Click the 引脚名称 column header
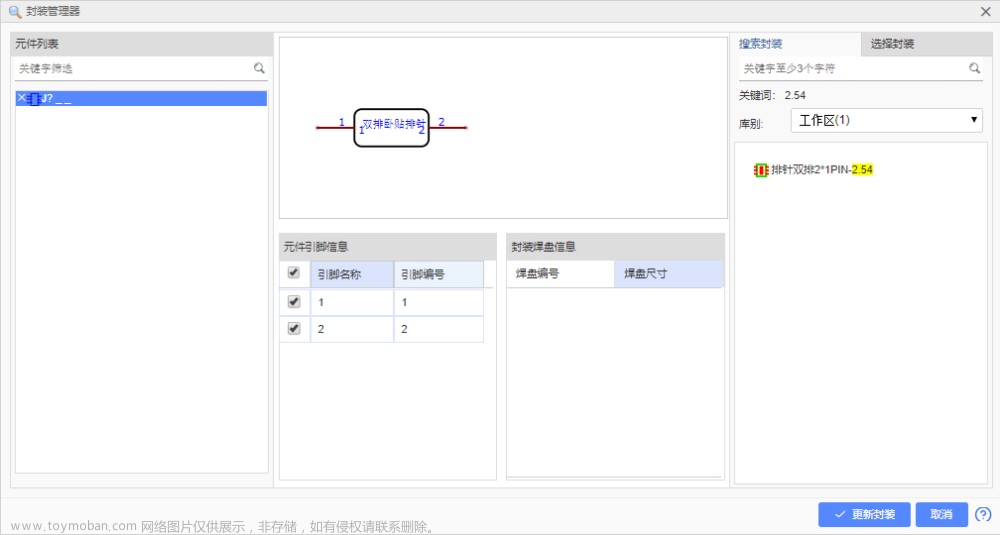 (351, 274)
